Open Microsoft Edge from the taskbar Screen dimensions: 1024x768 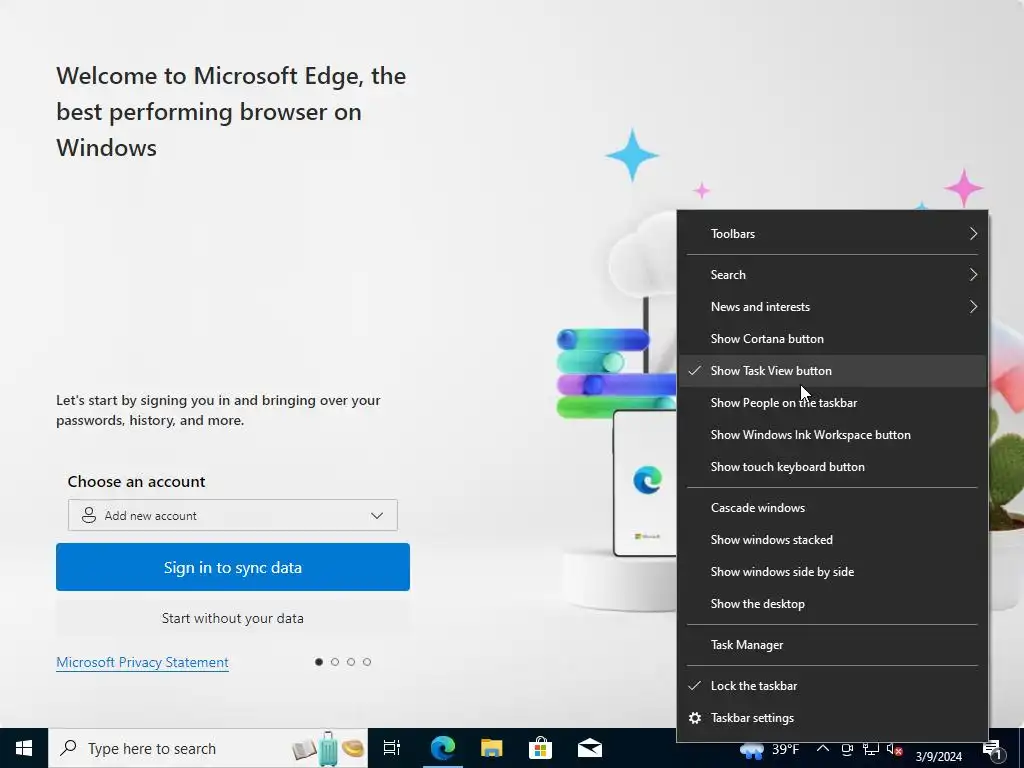(443, 748)
